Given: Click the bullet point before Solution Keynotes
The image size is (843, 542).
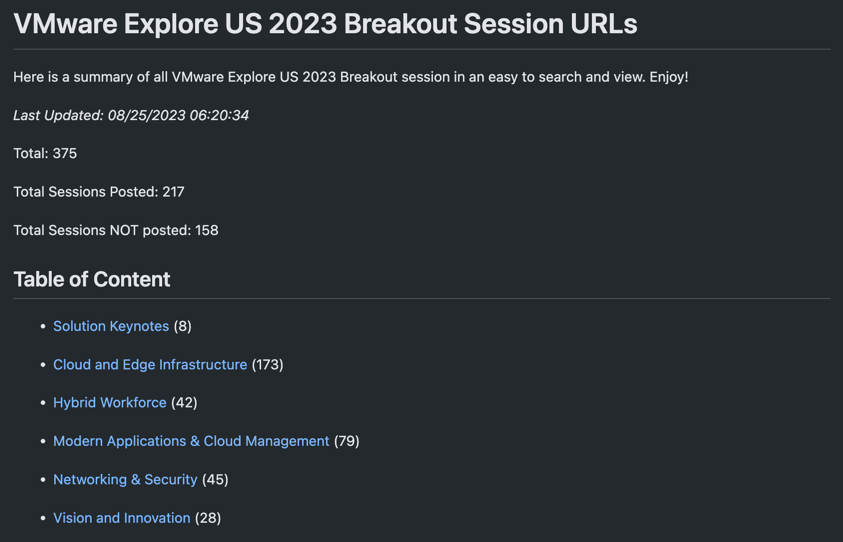Looking at the screenshot, I should pos(43,326).
